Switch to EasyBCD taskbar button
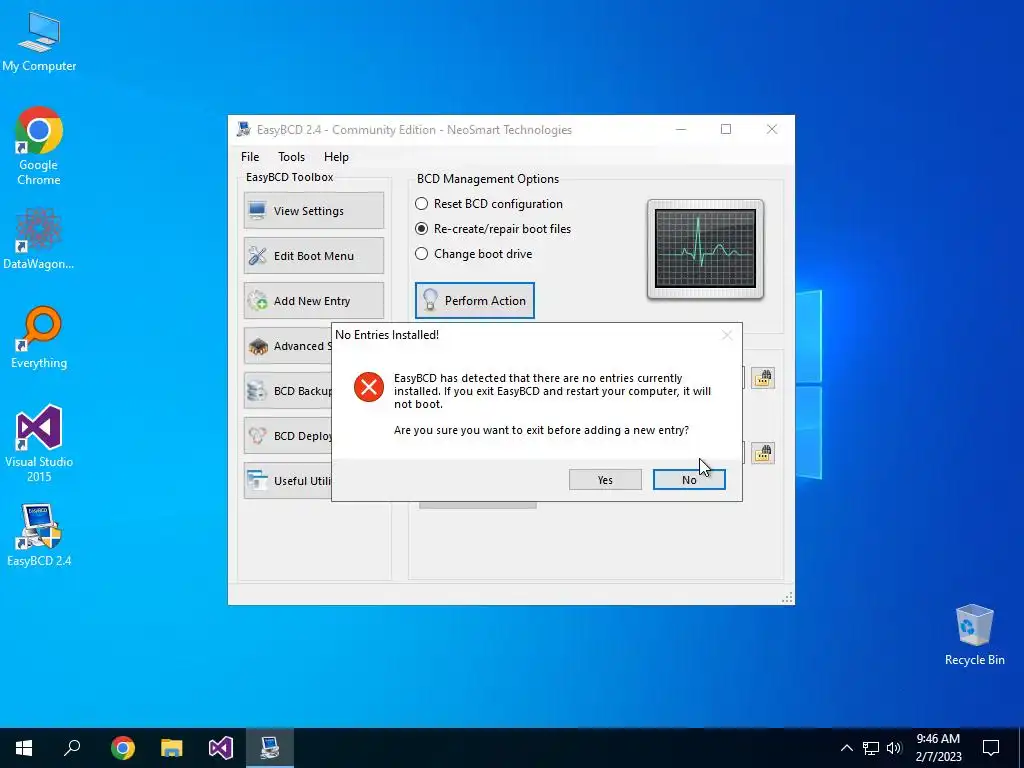1024x768 pixels. point(270,748)
